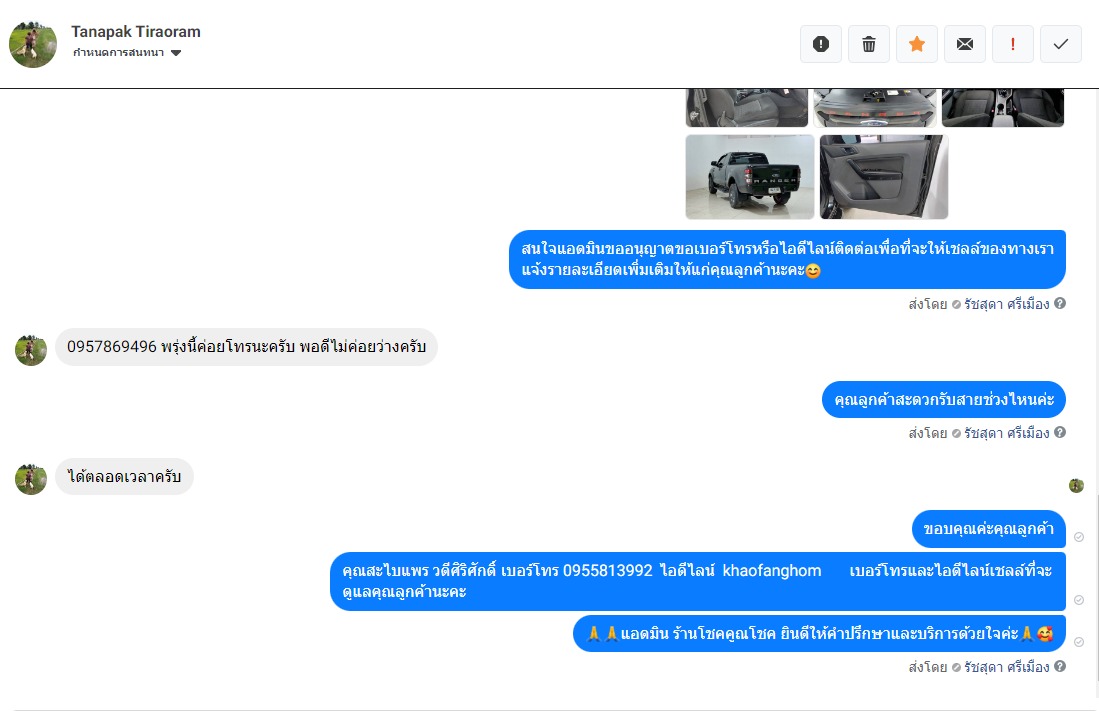
Task: Flag conversation with the red exclamation icon
Action: 1013,44
